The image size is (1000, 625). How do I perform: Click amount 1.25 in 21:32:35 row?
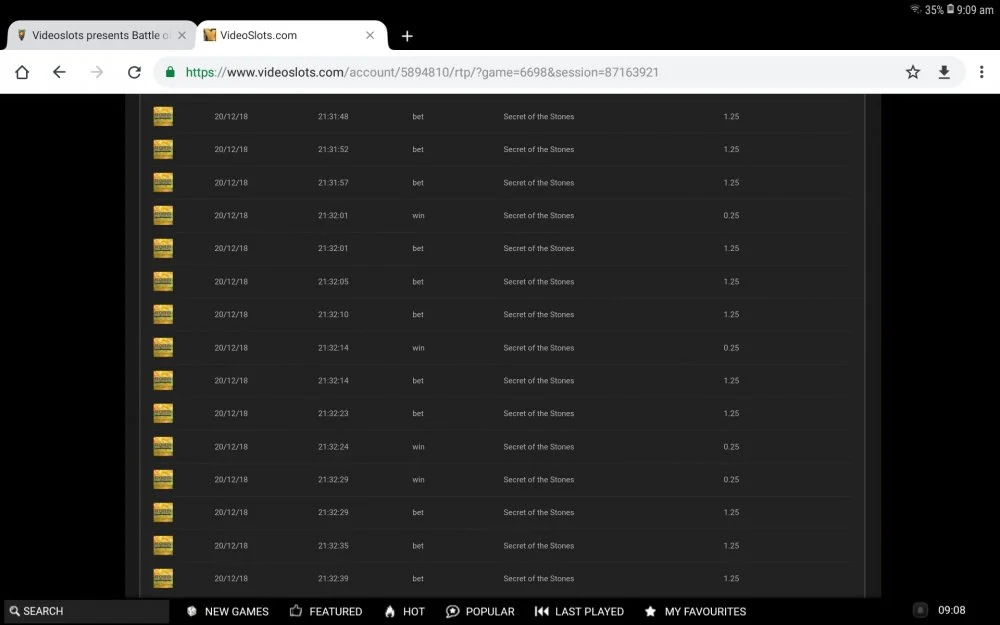tap(732, 545)
